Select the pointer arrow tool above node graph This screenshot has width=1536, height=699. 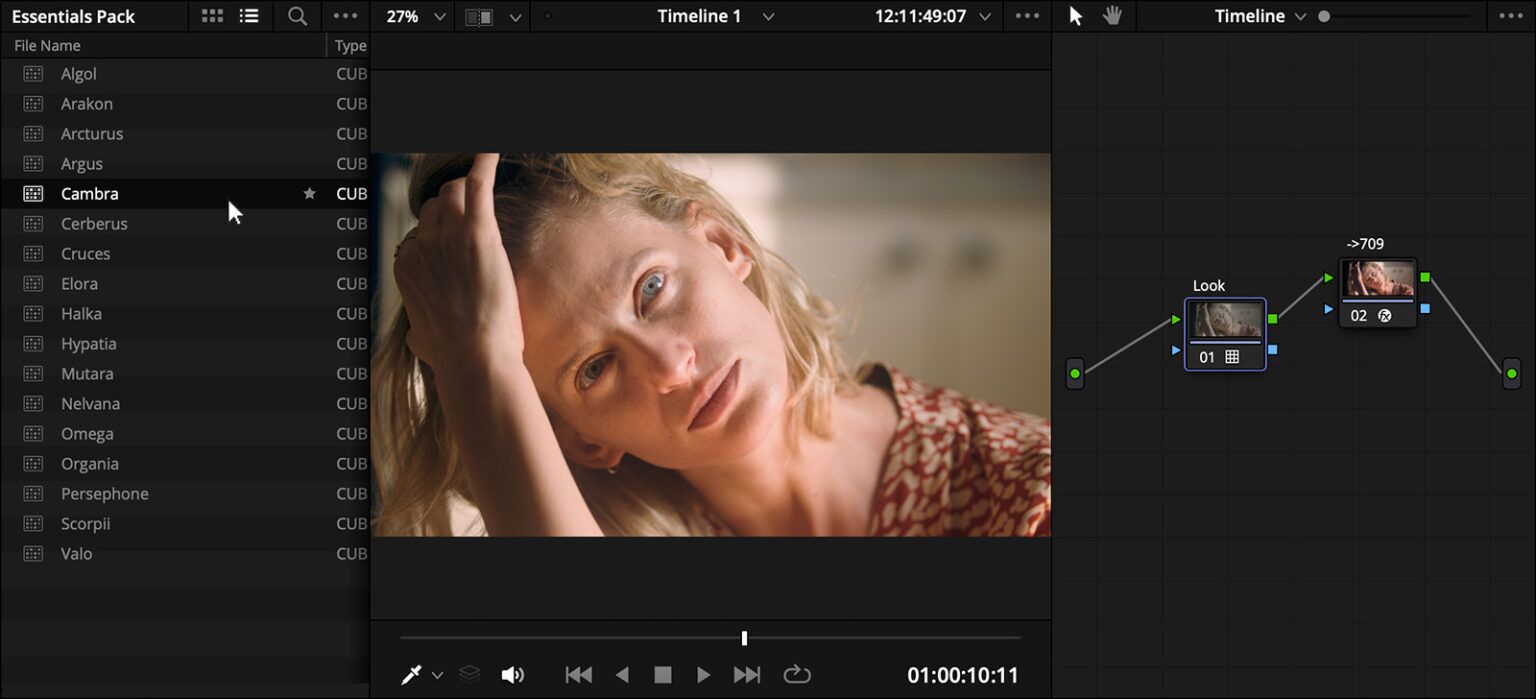point(1075,15)
